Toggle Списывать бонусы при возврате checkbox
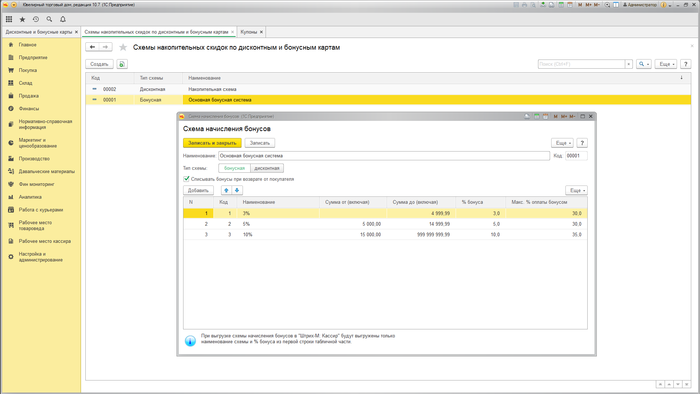Viewport: 700px width, 394px height. (x=186, y=179)
